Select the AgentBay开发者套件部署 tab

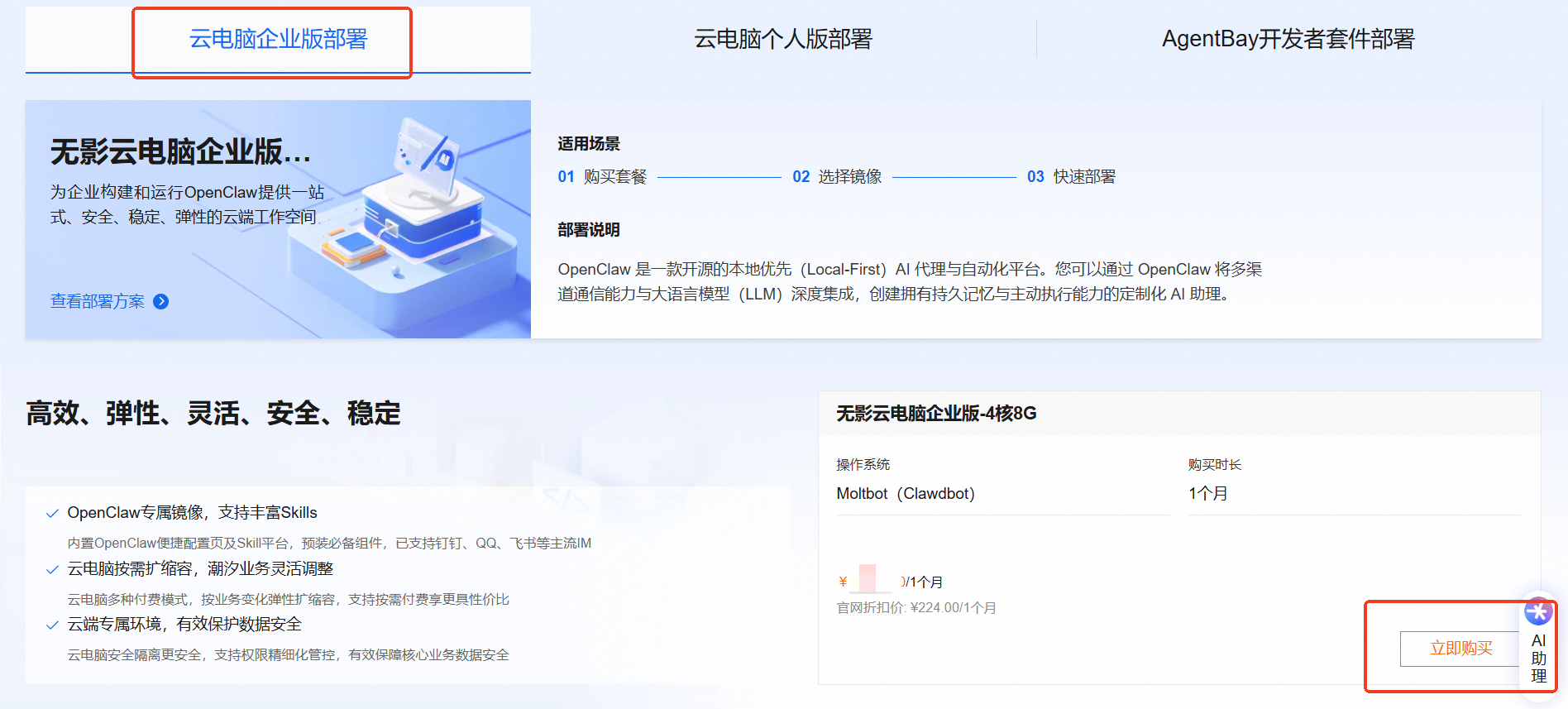click(x=1288, y=39)
